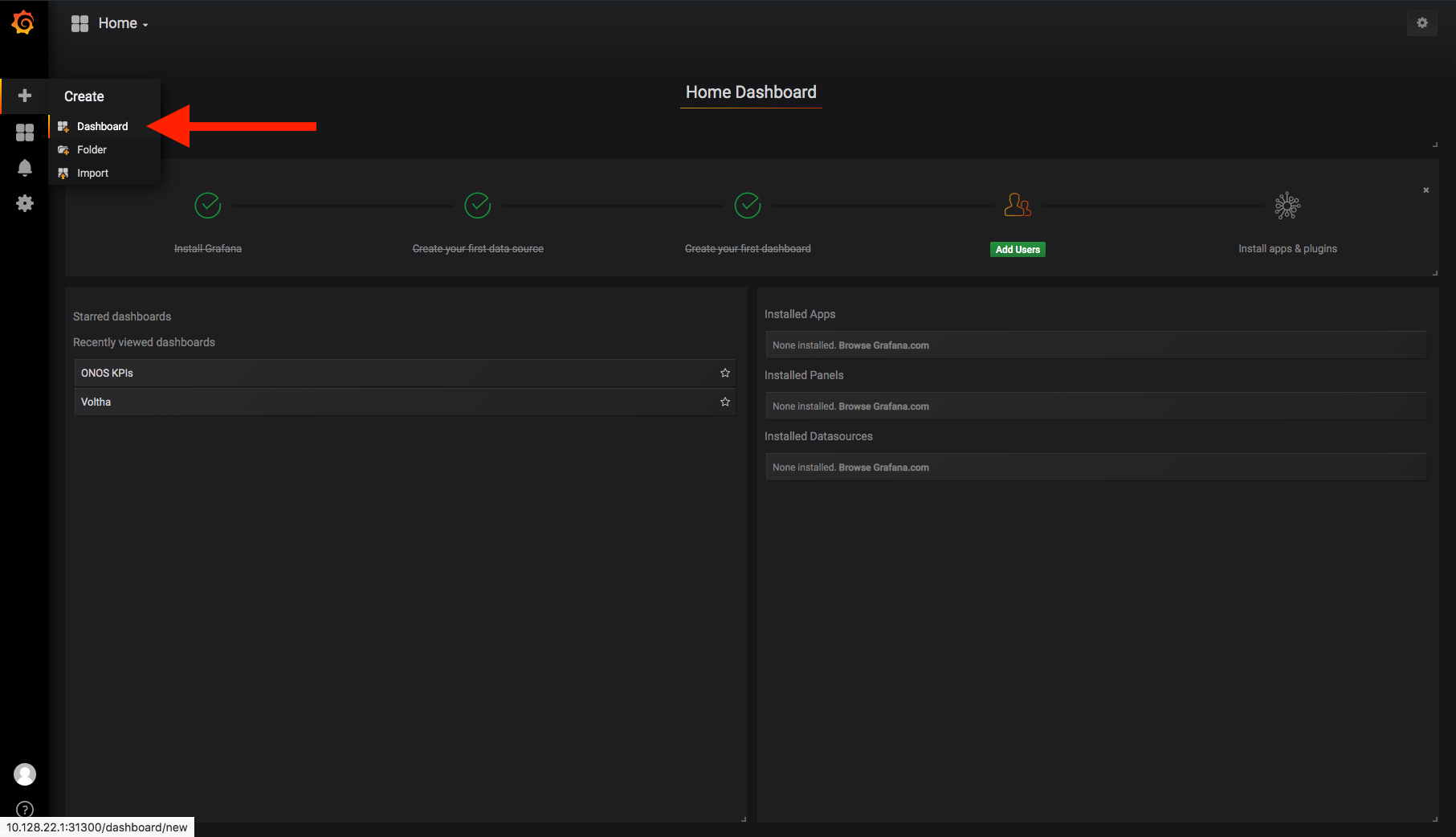
Task: Click the Add Users button
Action: (x=1018, y=249)
